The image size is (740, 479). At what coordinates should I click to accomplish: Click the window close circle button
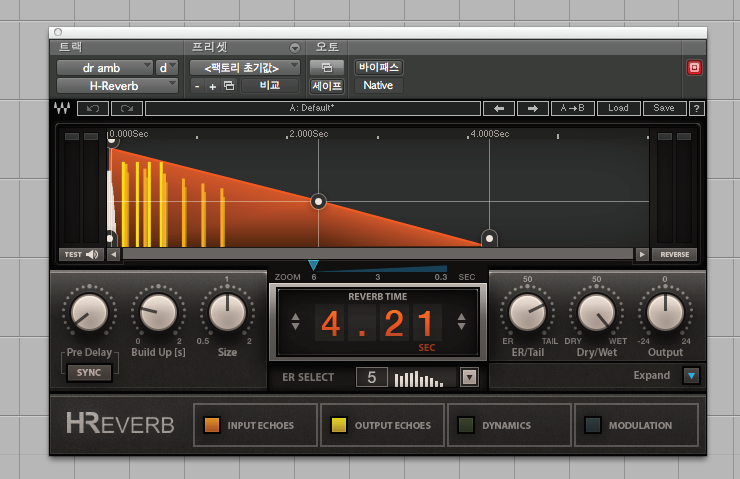pyautogui.click(x=58, y=32)
